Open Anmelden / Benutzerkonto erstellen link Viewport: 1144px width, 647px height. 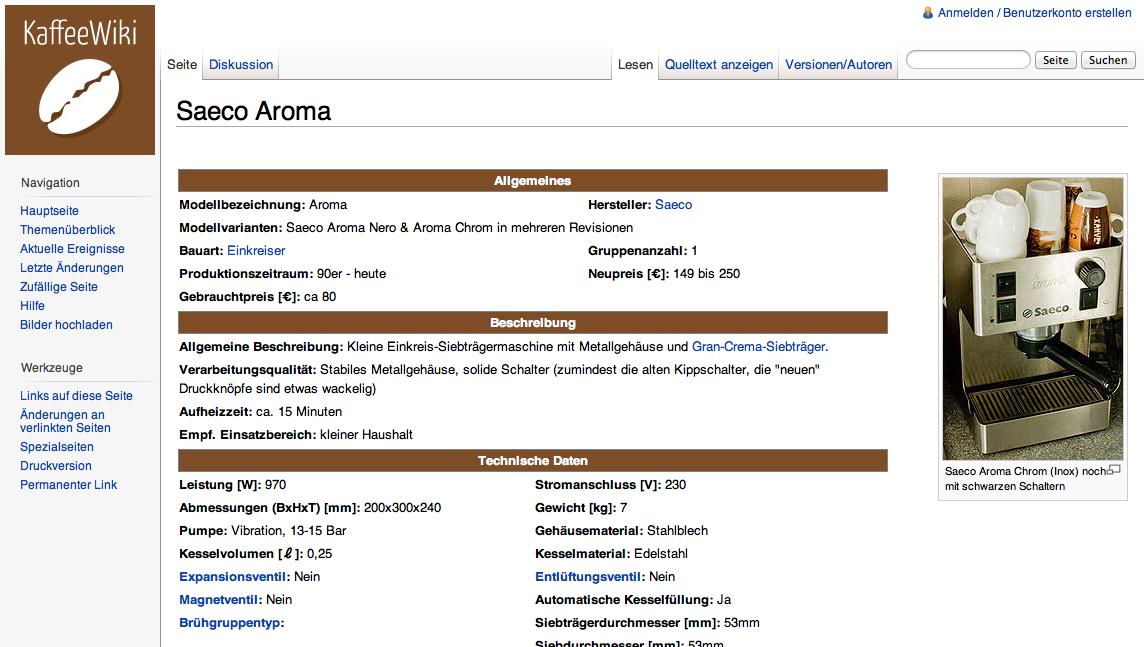(1035, 12)
